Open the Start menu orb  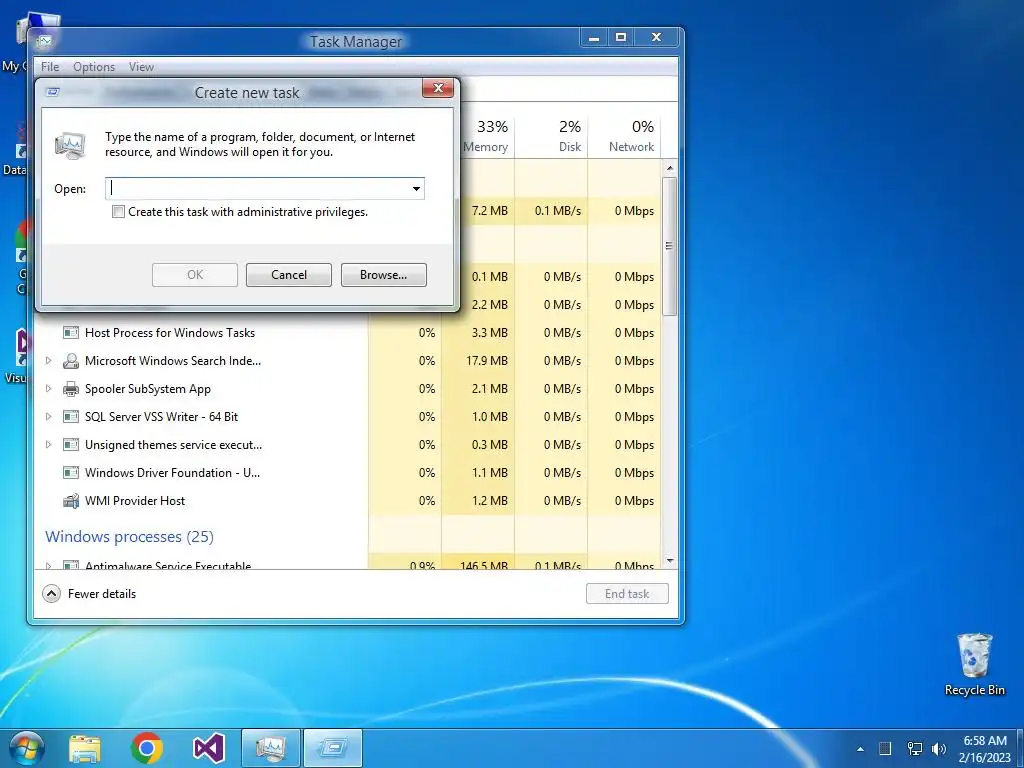(x=27, y=748)
